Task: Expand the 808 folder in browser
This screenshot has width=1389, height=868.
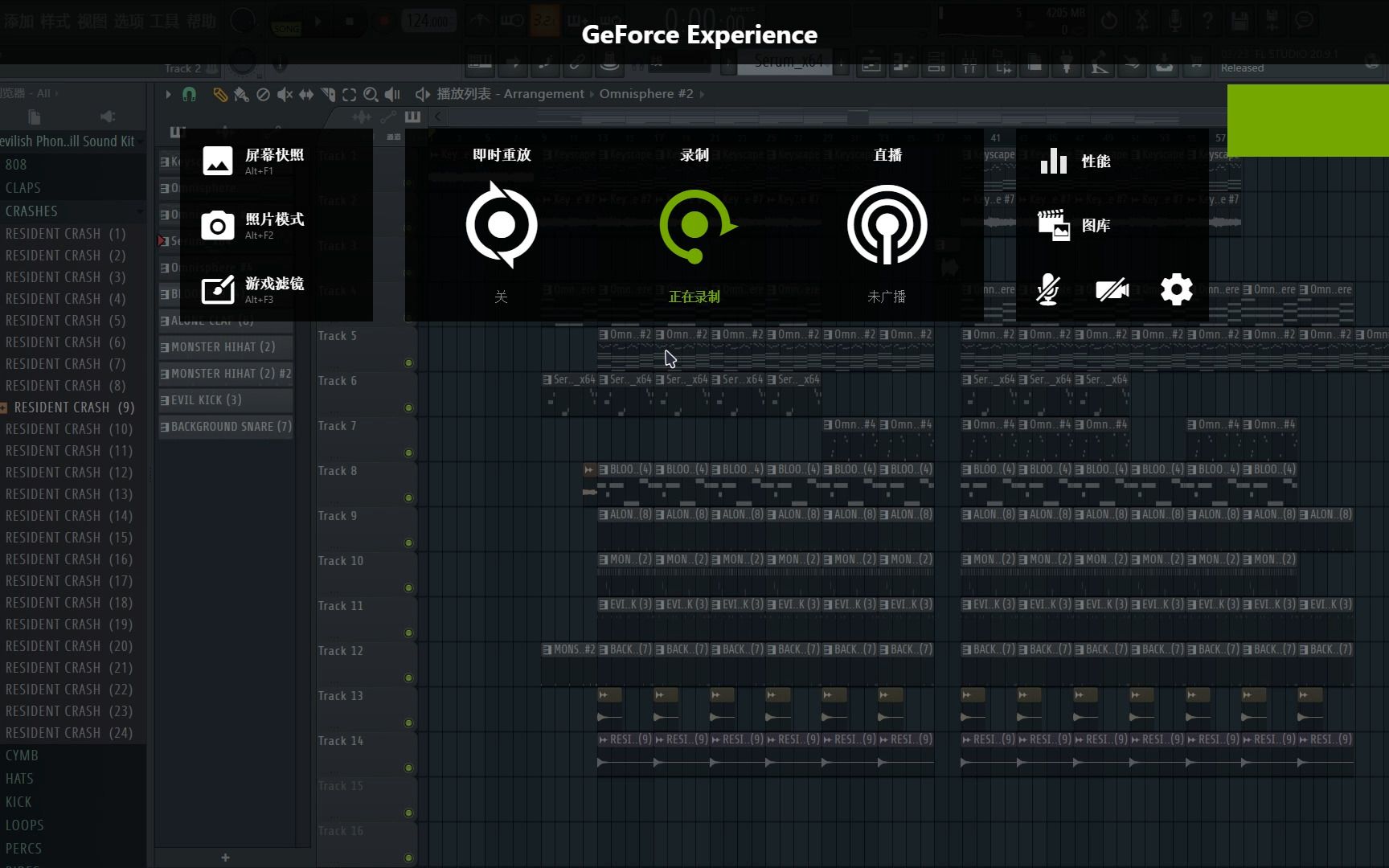Action: tap(72, 165)
